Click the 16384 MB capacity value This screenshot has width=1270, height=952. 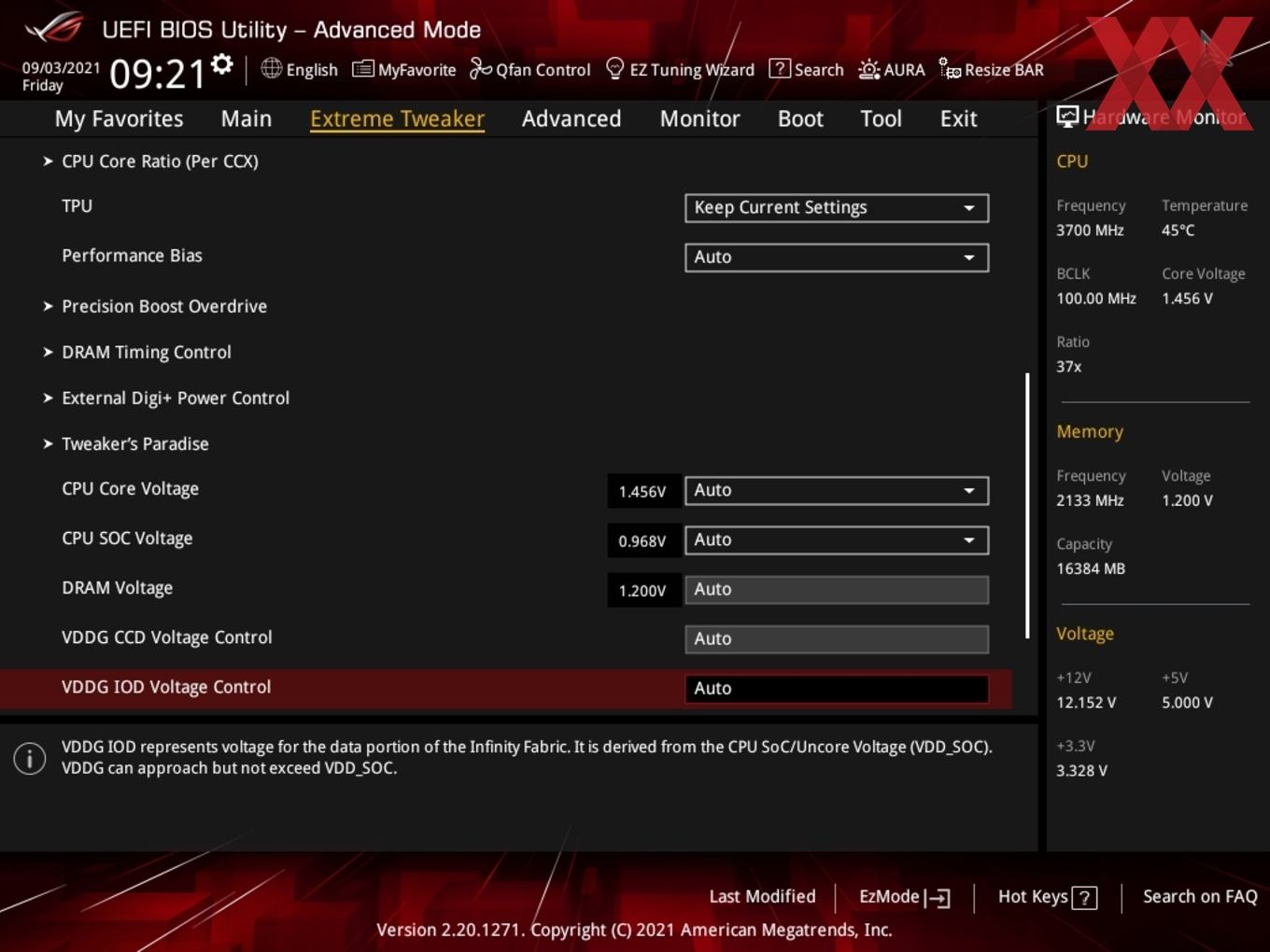point(1091,568)
